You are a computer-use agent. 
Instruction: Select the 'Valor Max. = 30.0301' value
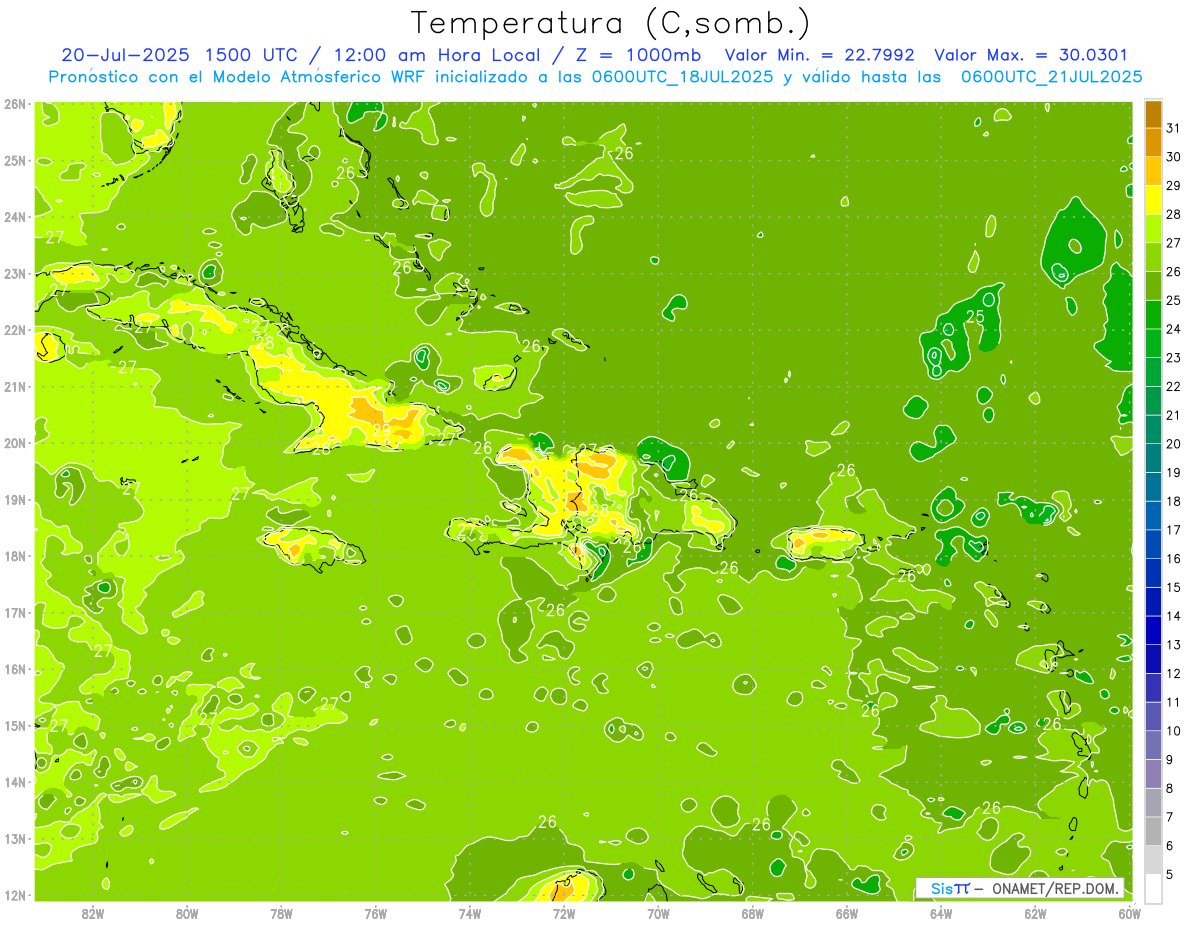1031,55
